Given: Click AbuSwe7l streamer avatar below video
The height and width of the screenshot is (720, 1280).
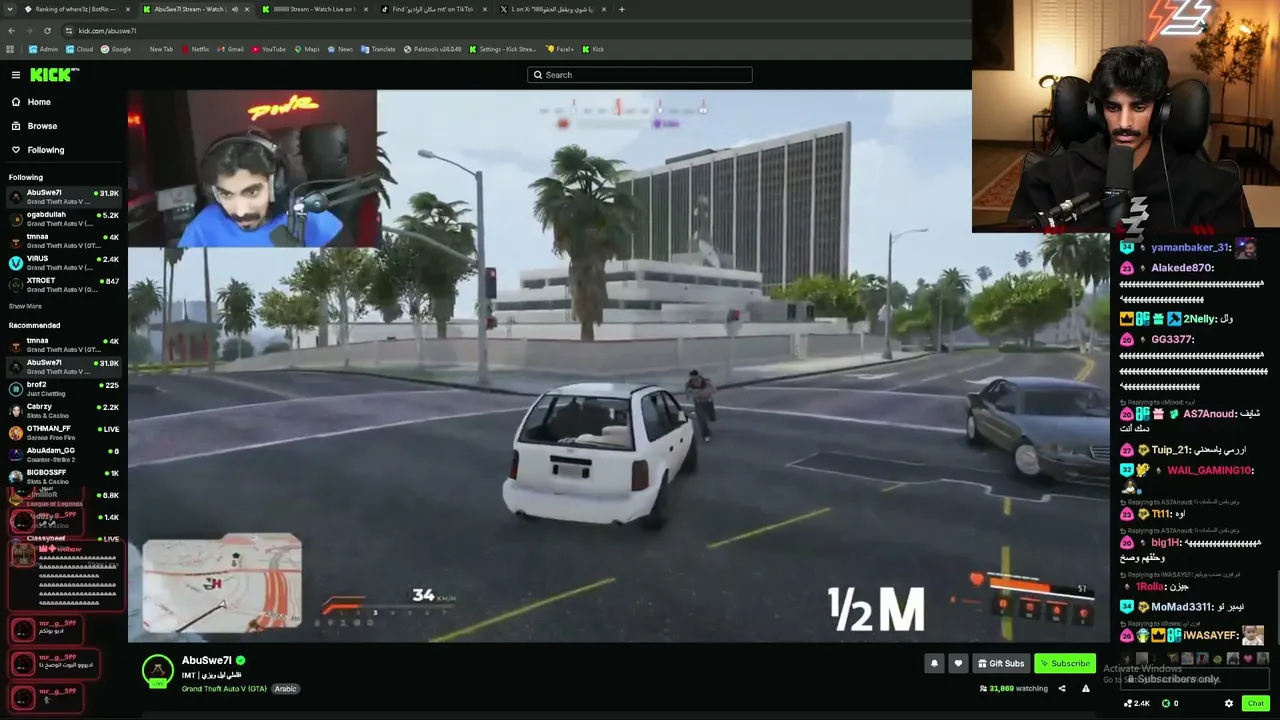Looking at the screenshot, I should click(157, 672).
